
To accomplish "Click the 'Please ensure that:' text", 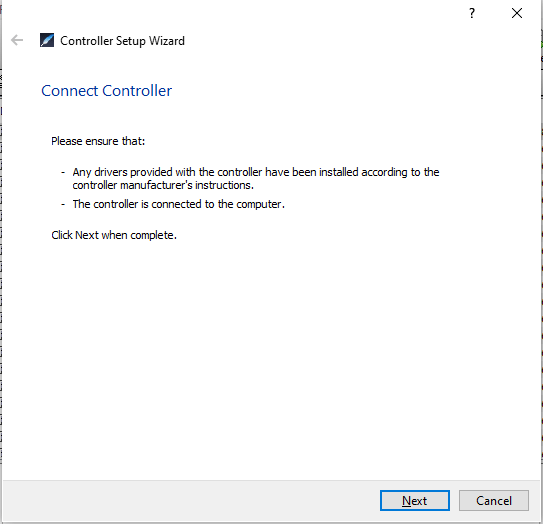I will (98, 141).
